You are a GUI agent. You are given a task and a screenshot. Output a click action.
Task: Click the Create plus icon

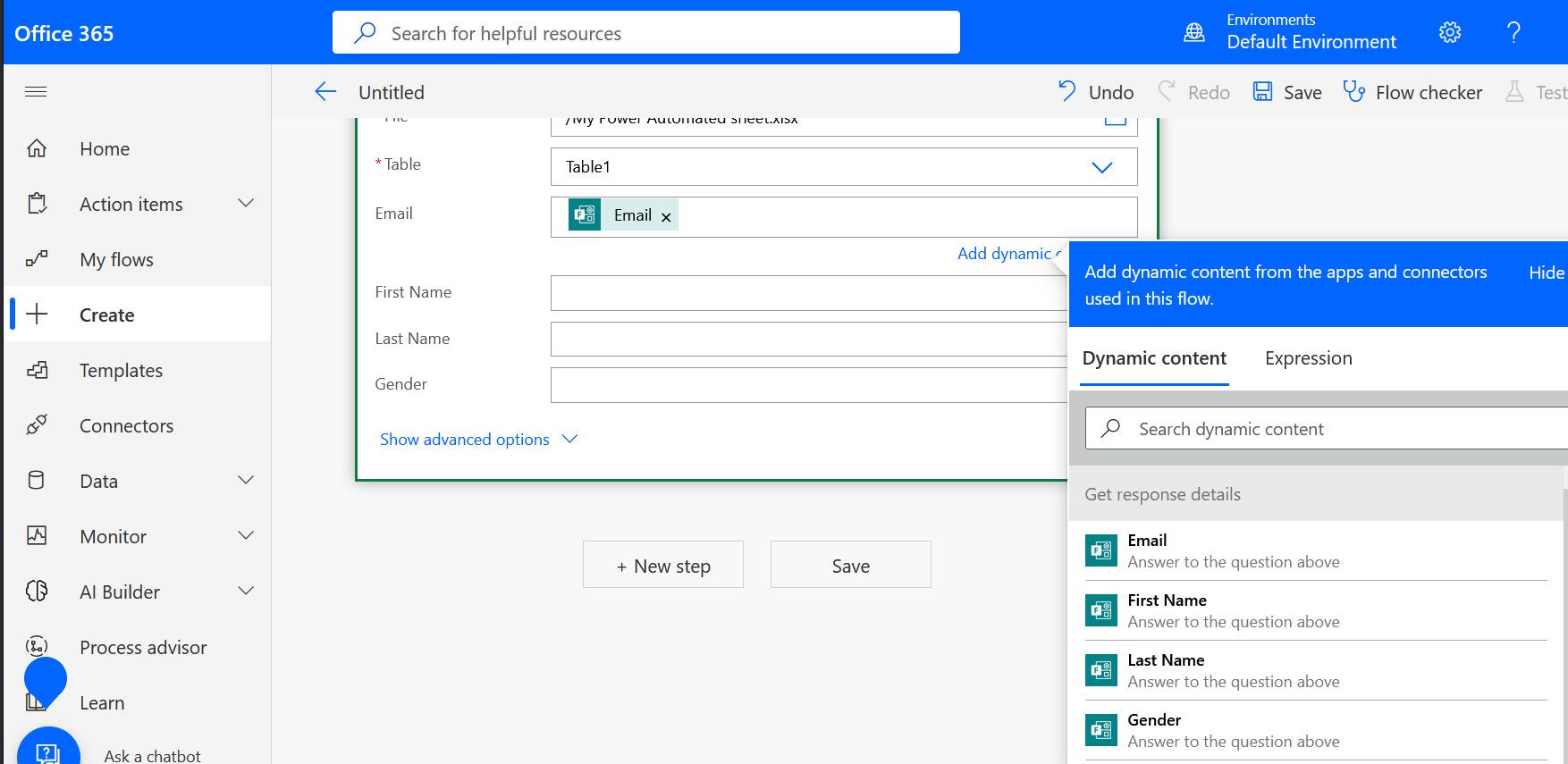pyautogui.click(x=37, y=315)
